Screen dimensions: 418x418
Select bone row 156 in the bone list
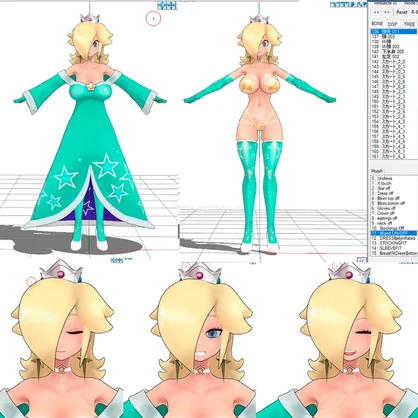point(394,131)
